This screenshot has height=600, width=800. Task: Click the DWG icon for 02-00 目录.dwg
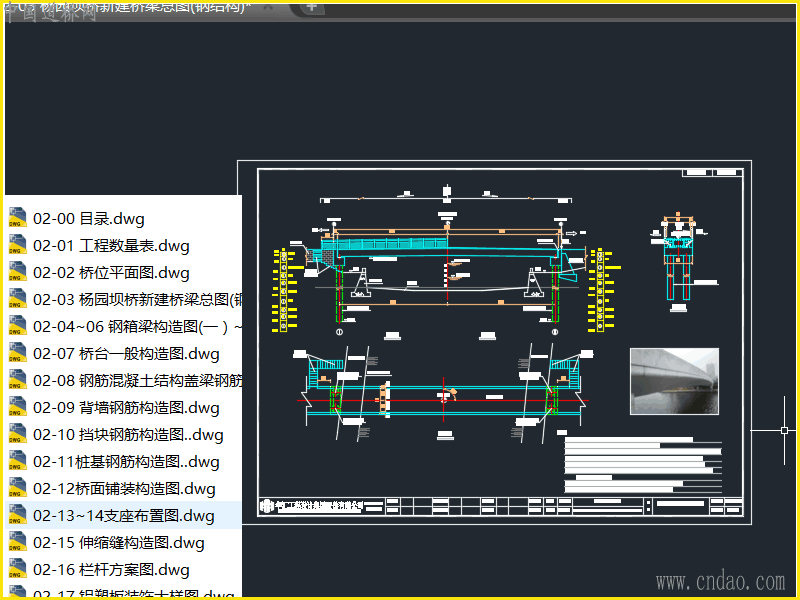tap(17, 217)
